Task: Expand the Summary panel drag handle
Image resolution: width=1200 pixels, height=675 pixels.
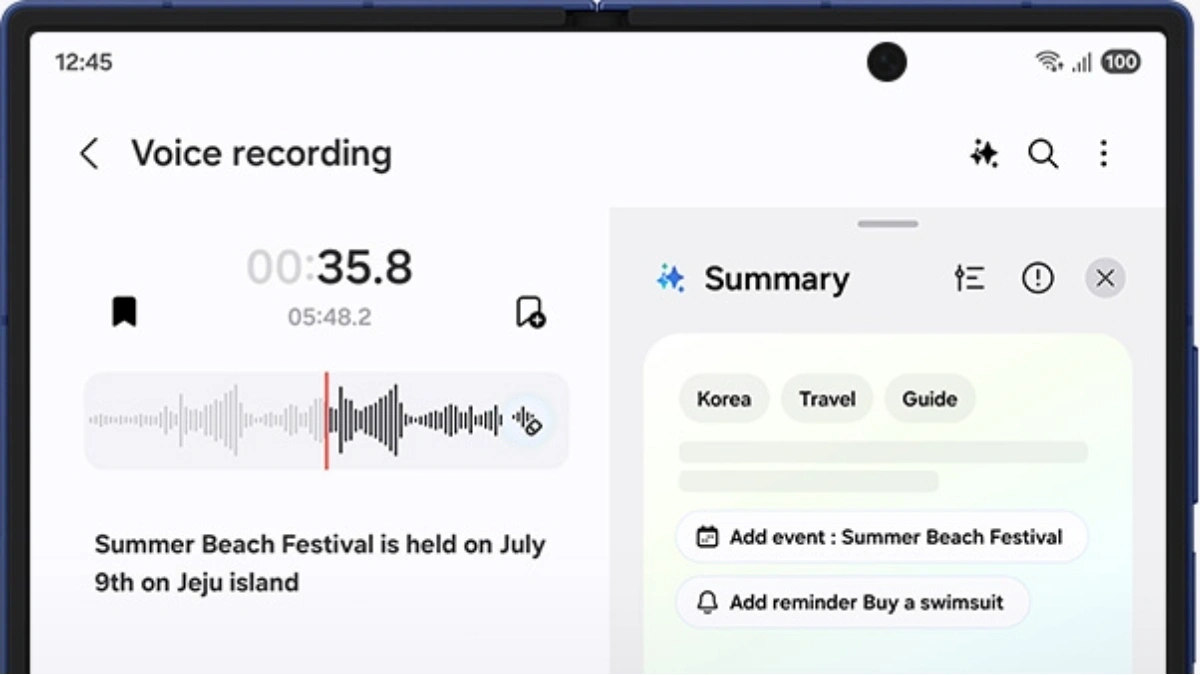Action: (x=887, y=224)
